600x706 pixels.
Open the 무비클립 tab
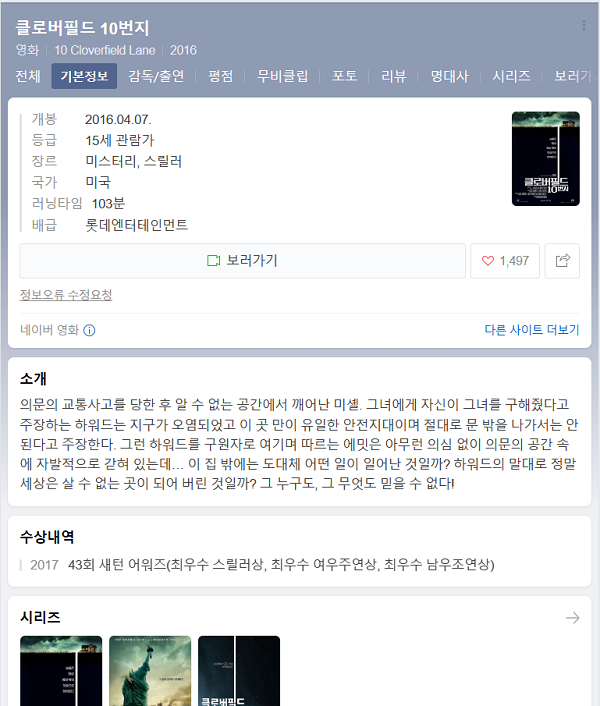coord(282,76)
